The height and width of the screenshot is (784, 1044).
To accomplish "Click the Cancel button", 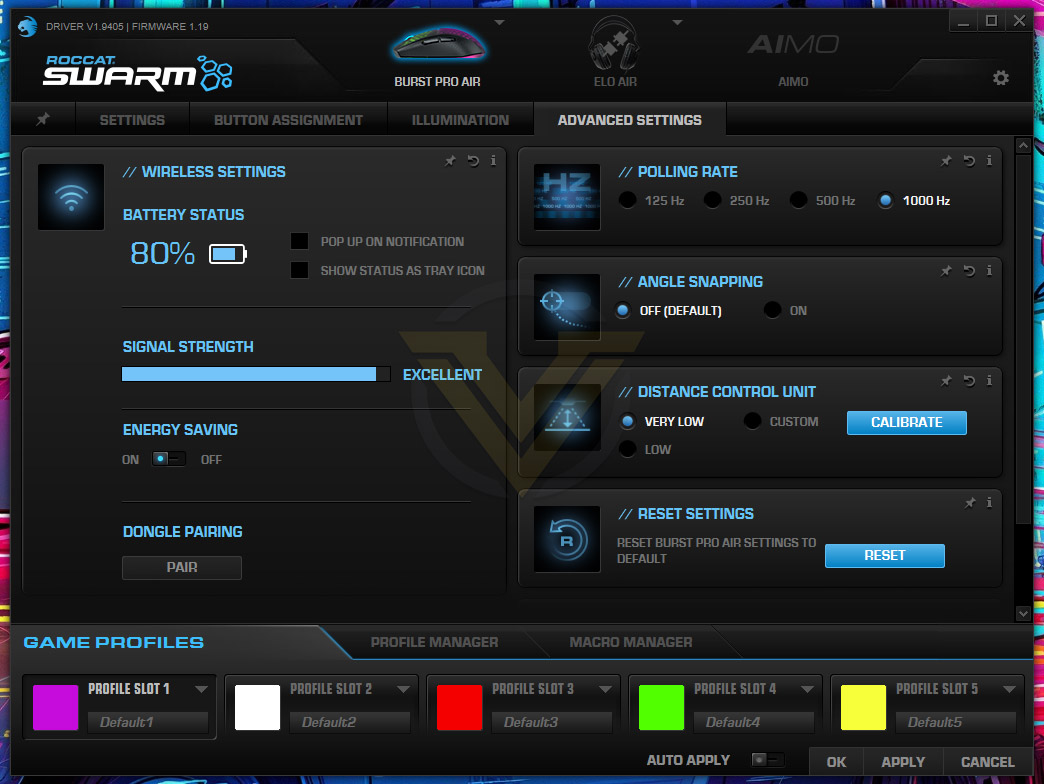I will click(987, 761).
